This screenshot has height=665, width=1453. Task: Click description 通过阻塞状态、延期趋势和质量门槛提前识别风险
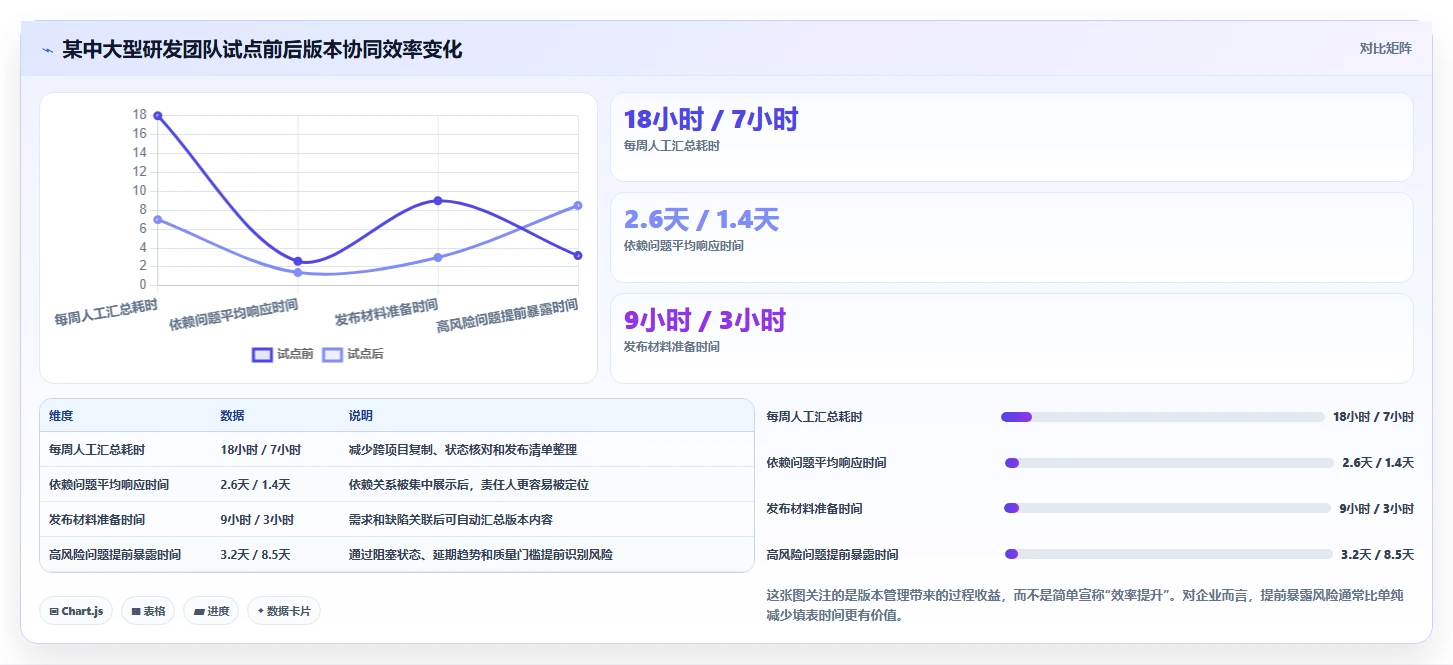(x=481, y=554)
